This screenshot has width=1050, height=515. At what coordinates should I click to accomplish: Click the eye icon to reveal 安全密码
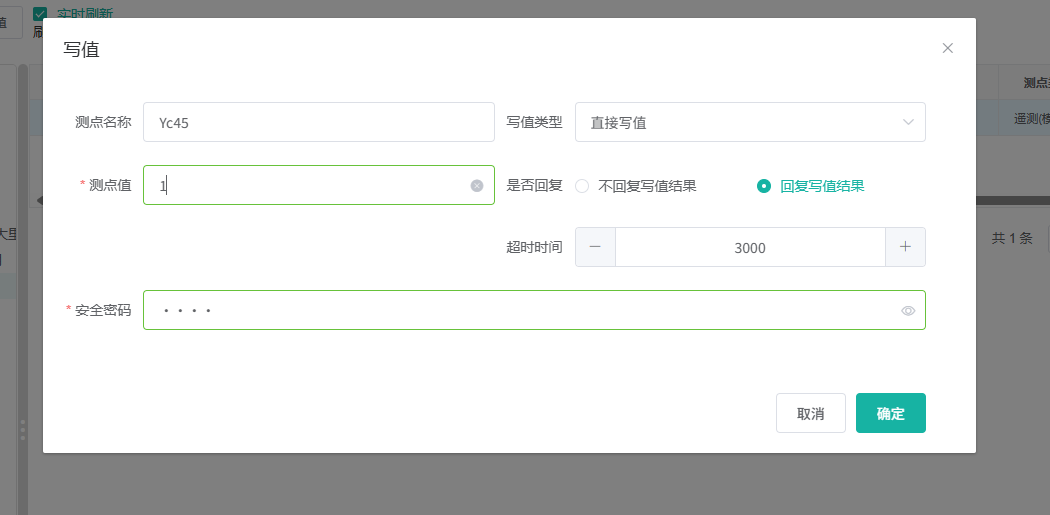click(x=908, y=311)
